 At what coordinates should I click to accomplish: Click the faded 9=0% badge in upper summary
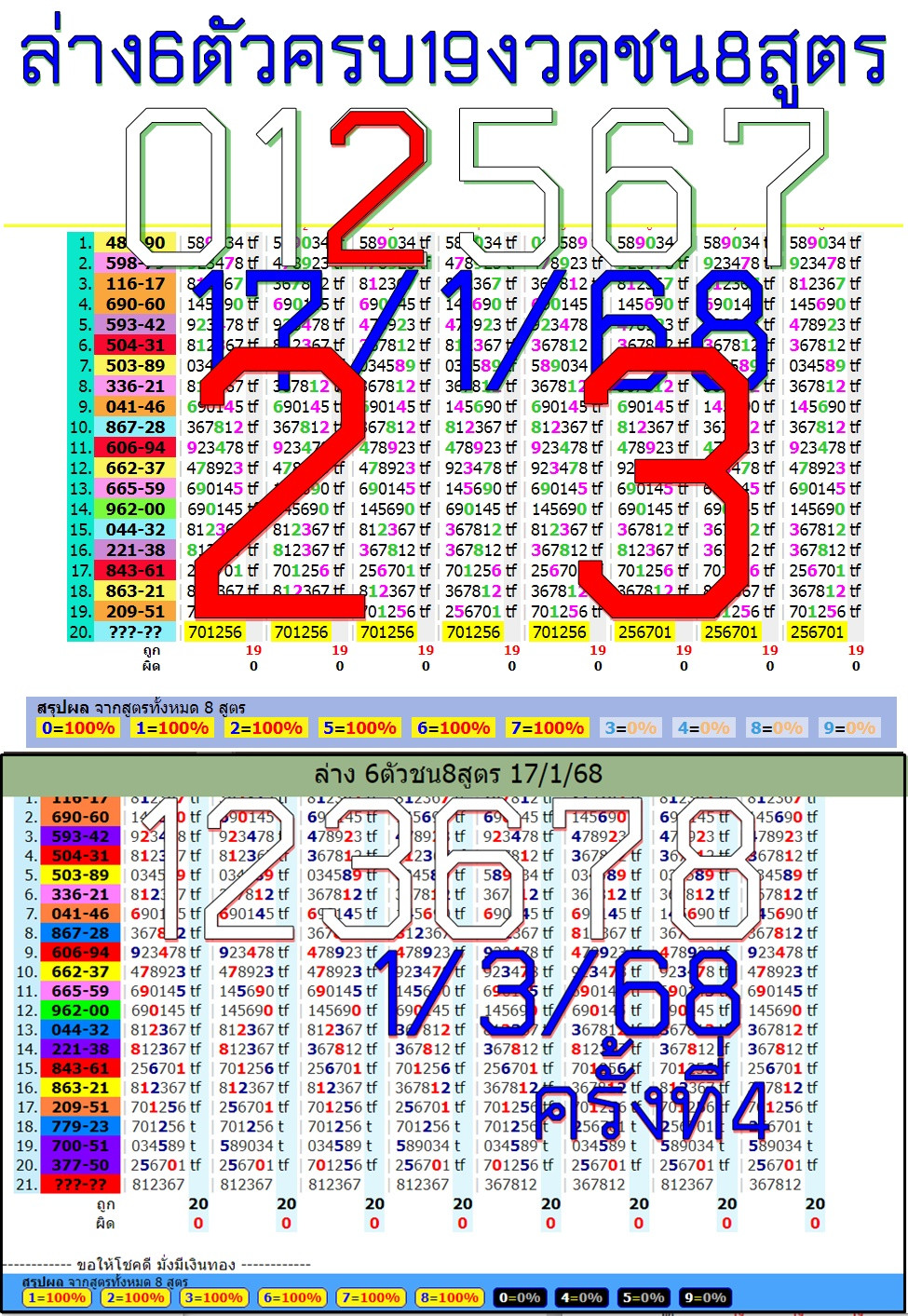tap(849, 728)
